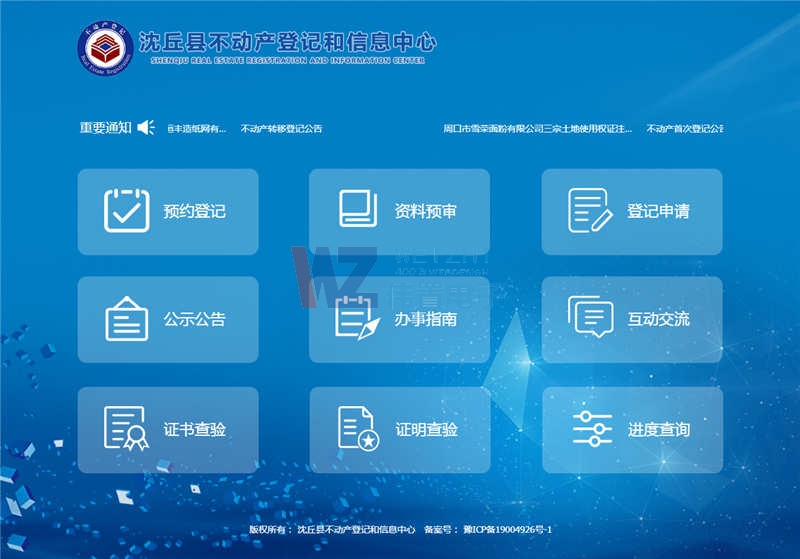Viewport: 800px width, 559px height.
Task: Click the 办事指南 notepad pen icon
Action: 357,319
